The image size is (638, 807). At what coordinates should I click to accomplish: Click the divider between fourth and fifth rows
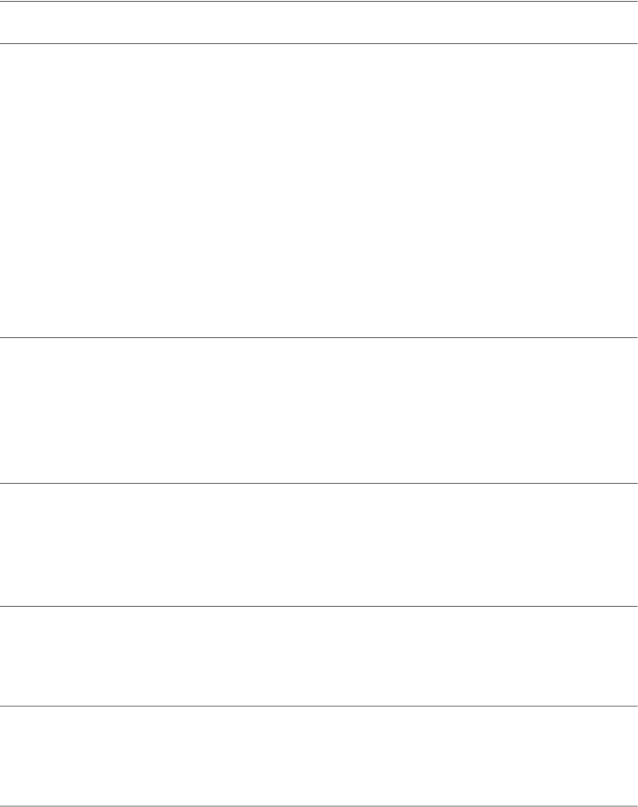[319, 707]
